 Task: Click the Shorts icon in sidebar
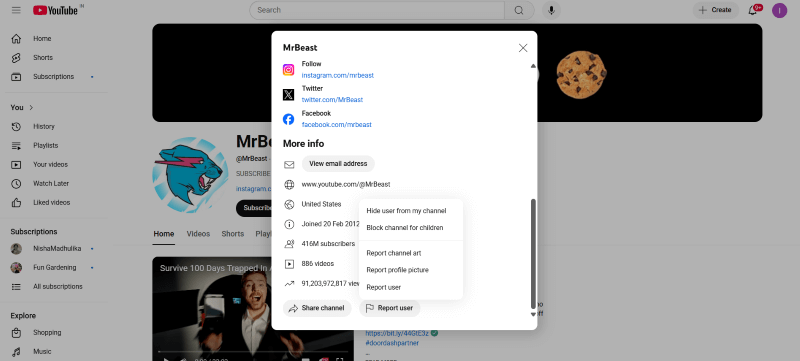coord(16,58)
